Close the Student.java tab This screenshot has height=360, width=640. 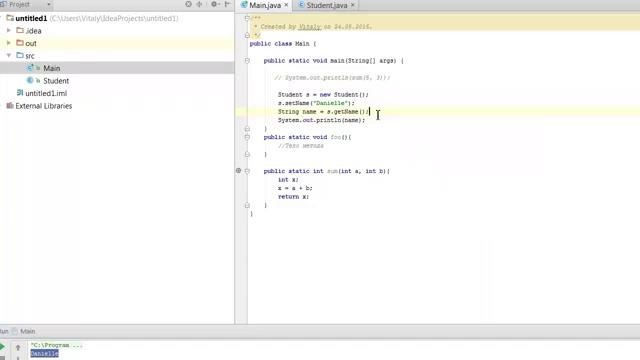(x=353, y=5)
